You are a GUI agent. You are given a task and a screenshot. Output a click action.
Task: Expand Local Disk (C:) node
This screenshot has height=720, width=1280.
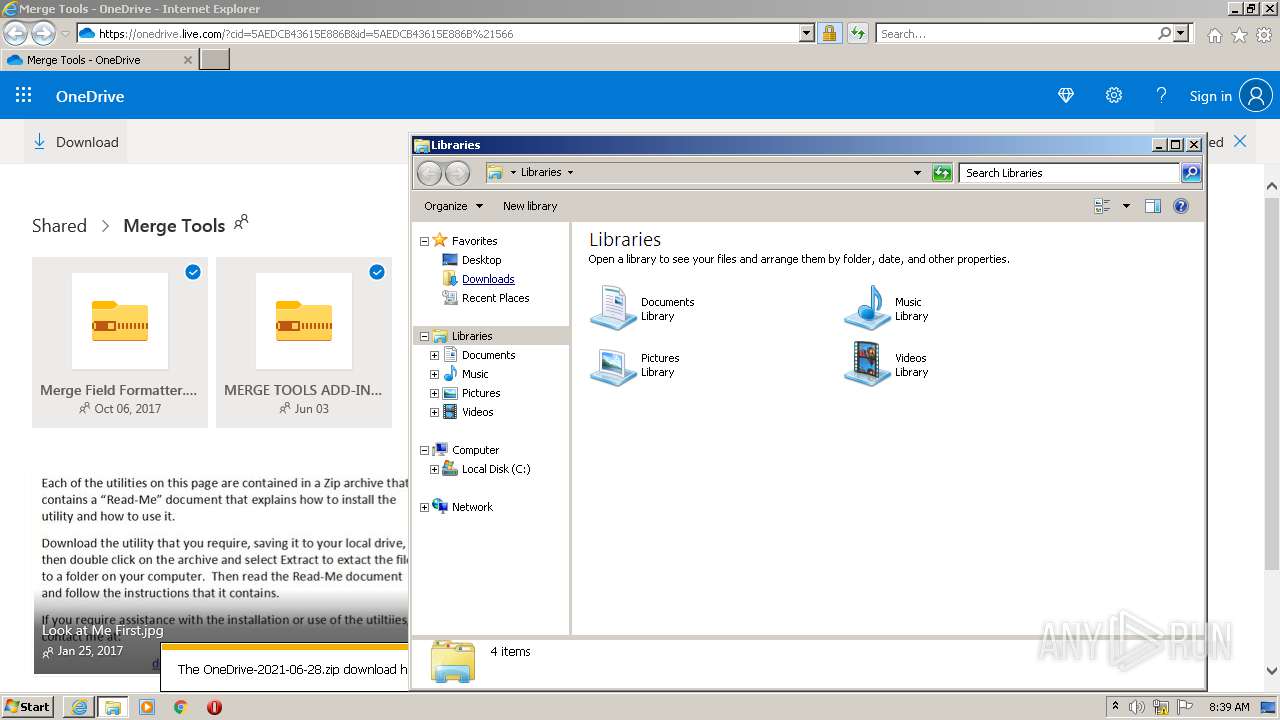point(434,469)
